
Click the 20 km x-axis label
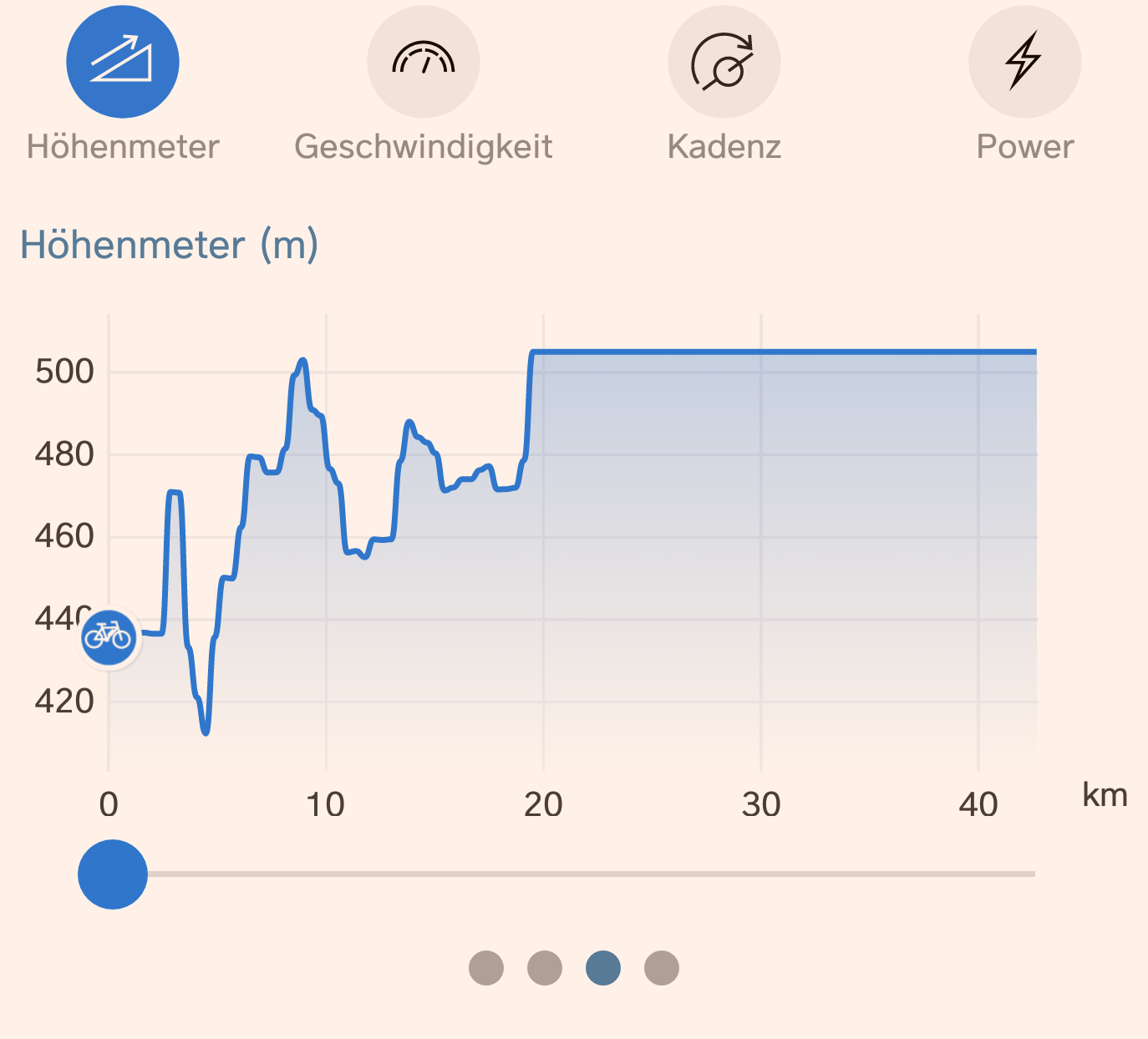[543, 805]
